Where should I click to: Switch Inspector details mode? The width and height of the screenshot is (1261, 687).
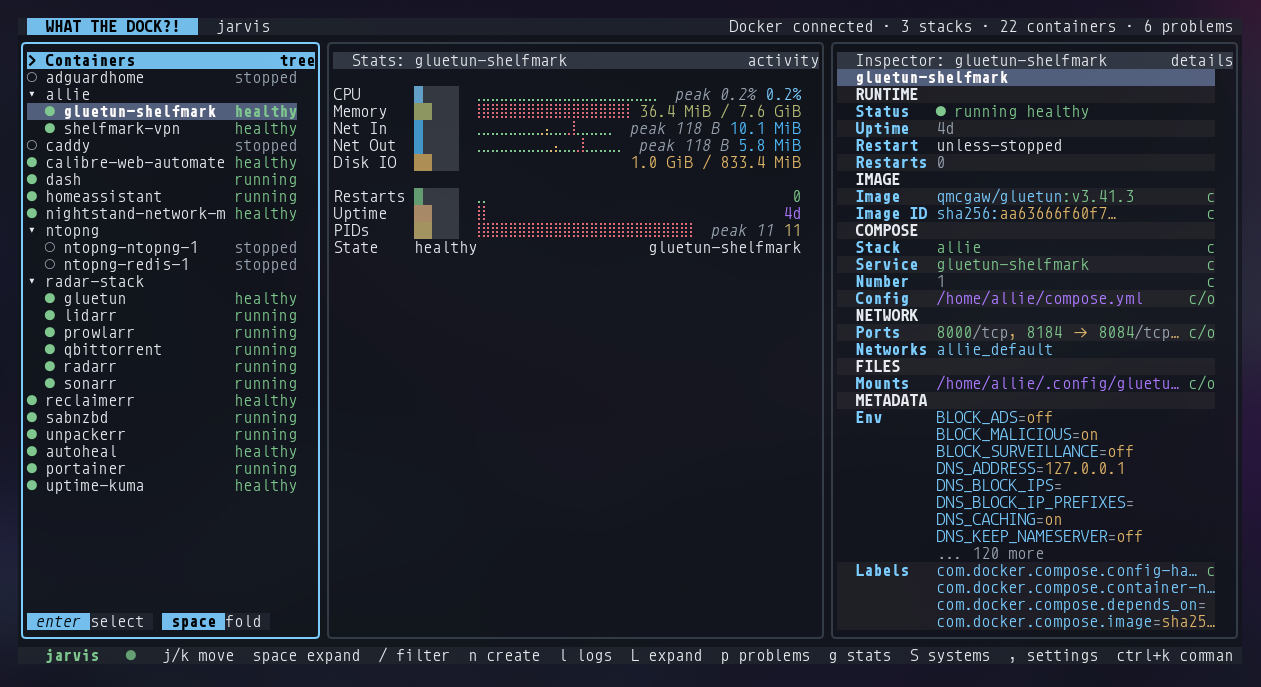[x=1202, y=61]
